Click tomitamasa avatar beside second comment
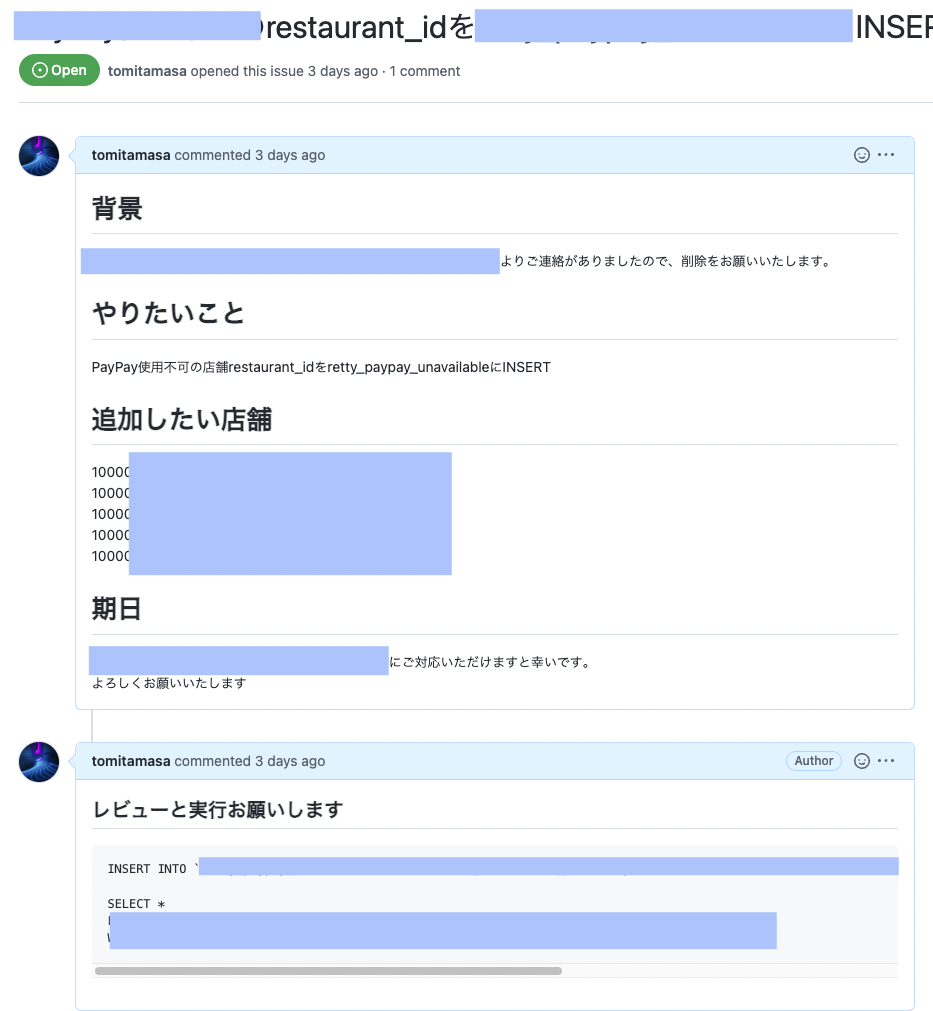Image resolution: width=933 pixels, height=1011 pixels. 39,762
